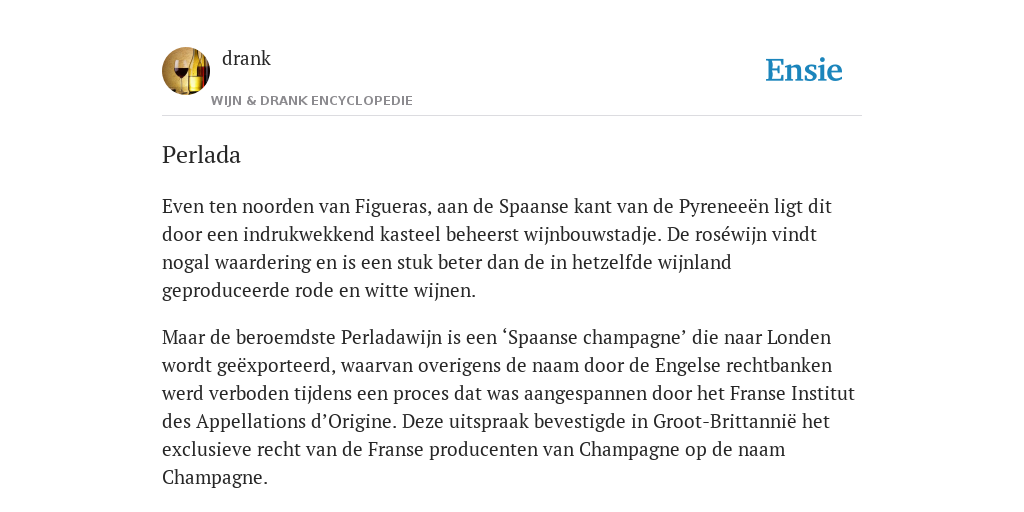The width and height of the screenshot is (1024, 512).
Task: Click the text 'Appellations d’Origine'
Action: (296, 422)
